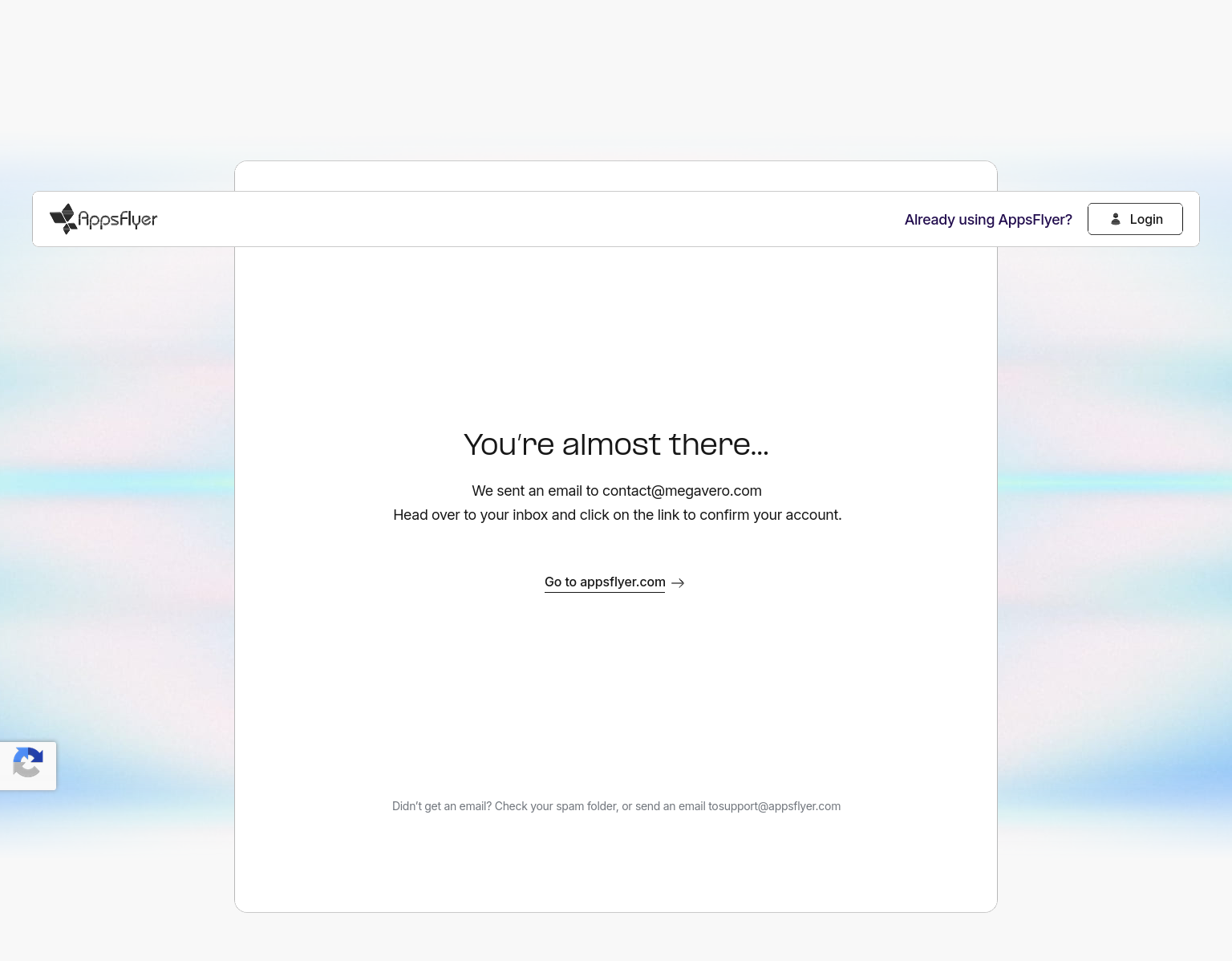The image size is (1232, 961).
Task: Click the 'confirm your account' phrase
Action: [x=770, y=515]
